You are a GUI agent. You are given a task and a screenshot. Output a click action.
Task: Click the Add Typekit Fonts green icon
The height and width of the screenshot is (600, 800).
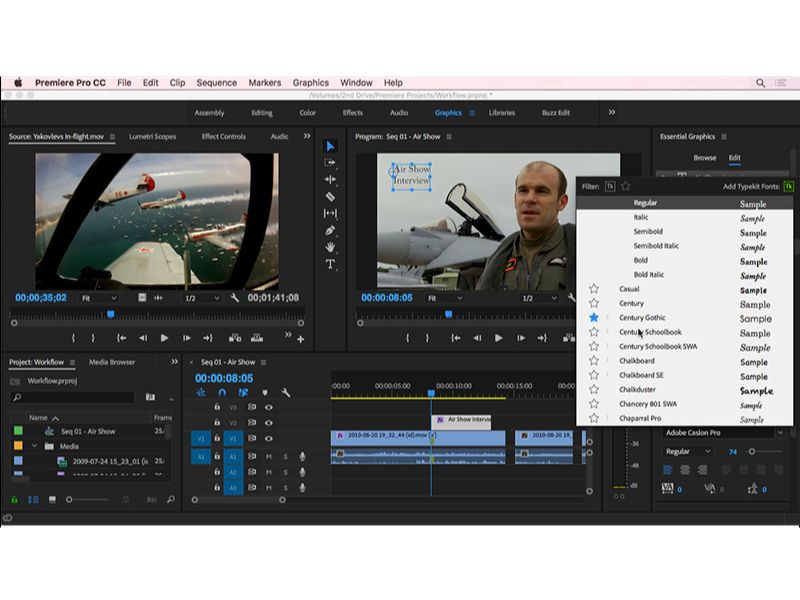tap(788, 186)
